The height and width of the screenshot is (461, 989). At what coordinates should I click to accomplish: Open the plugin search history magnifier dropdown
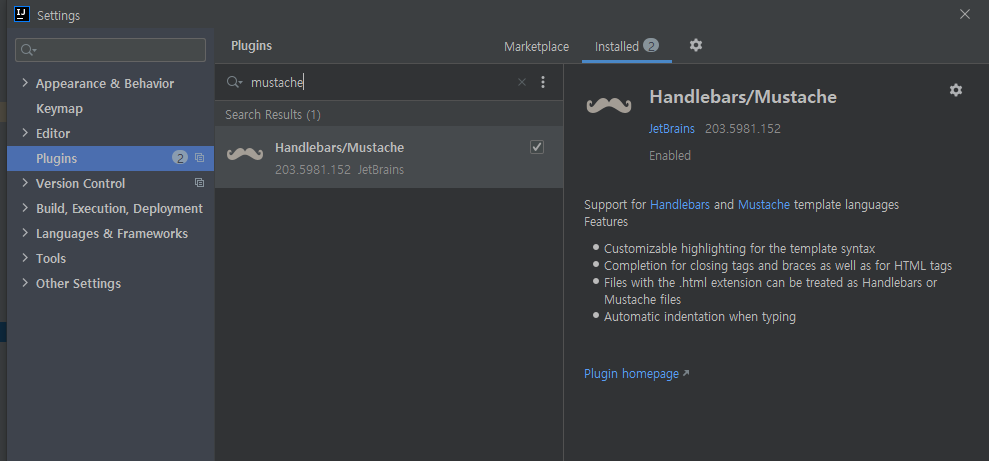pyautogui.click(x=235, y=82)
